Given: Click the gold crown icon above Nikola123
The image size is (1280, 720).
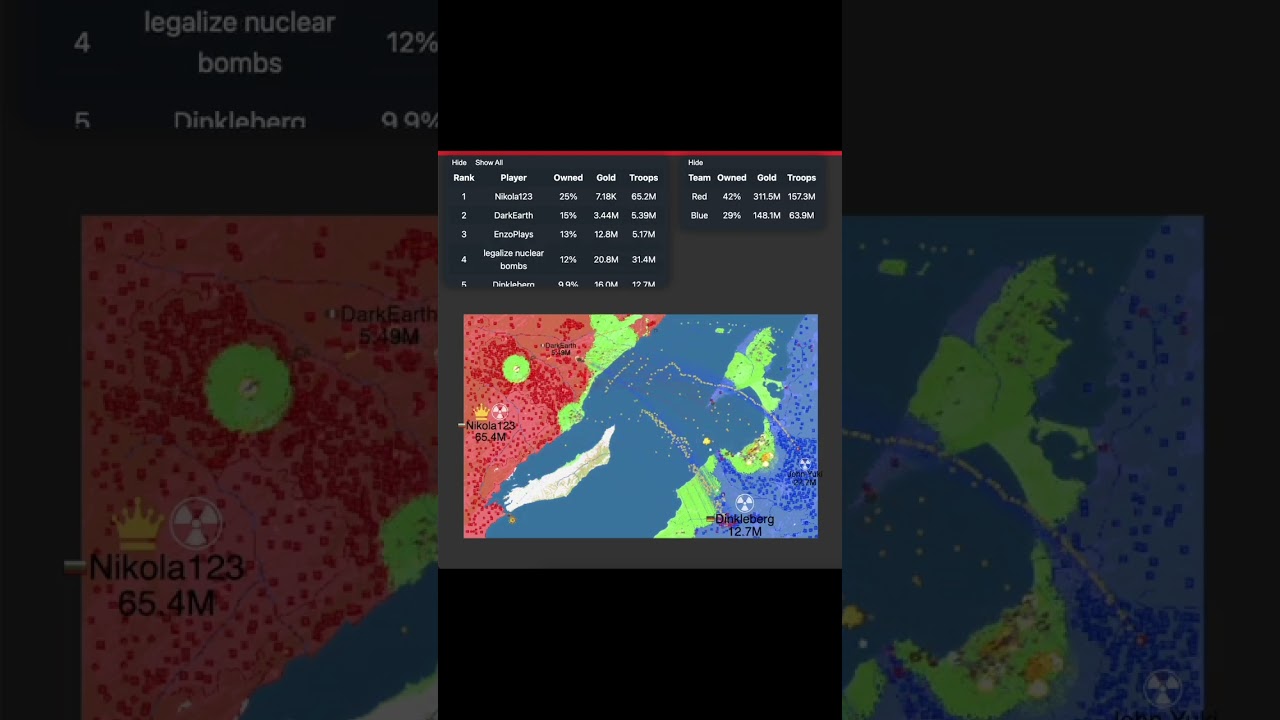Looking at the screenshot, I should coord(480,411).
